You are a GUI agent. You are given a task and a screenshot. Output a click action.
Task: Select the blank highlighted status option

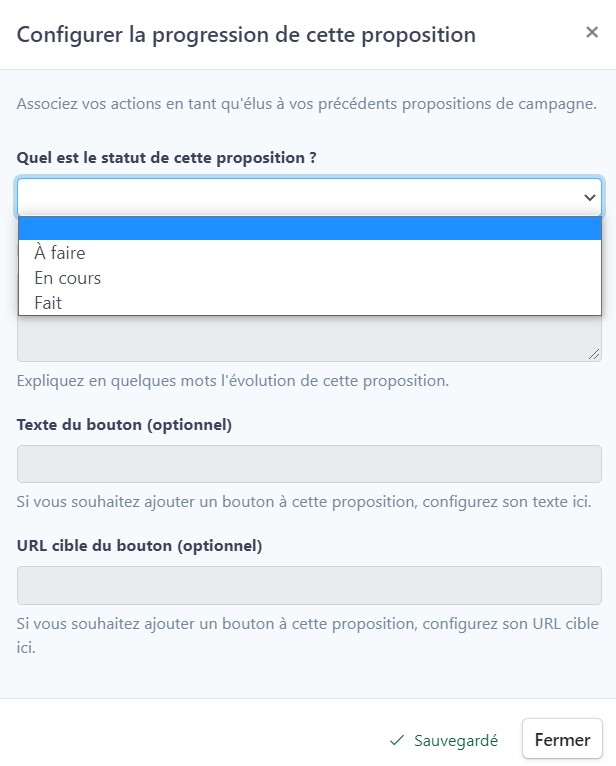[310, 229]
